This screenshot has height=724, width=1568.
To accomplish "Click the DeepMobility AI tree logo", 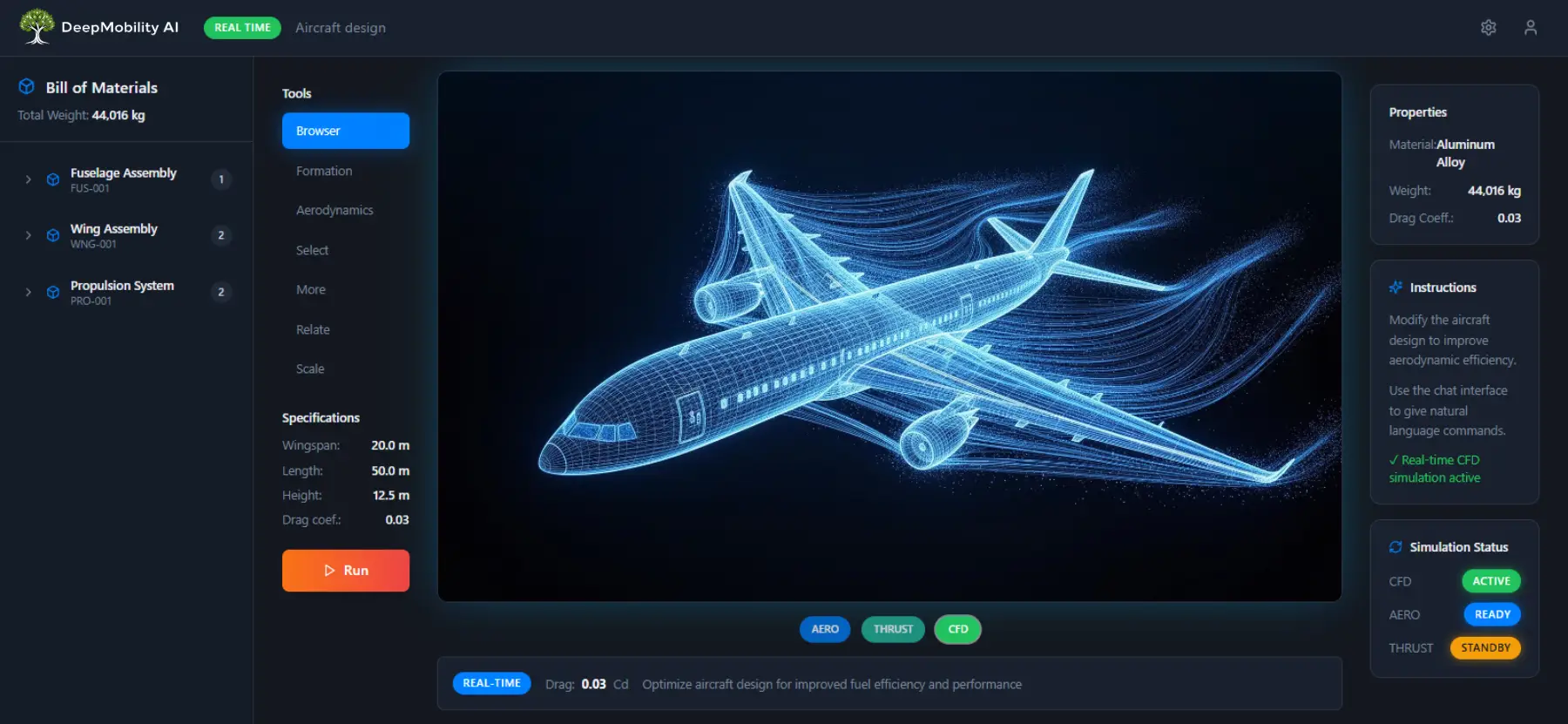I will (37, 27).
